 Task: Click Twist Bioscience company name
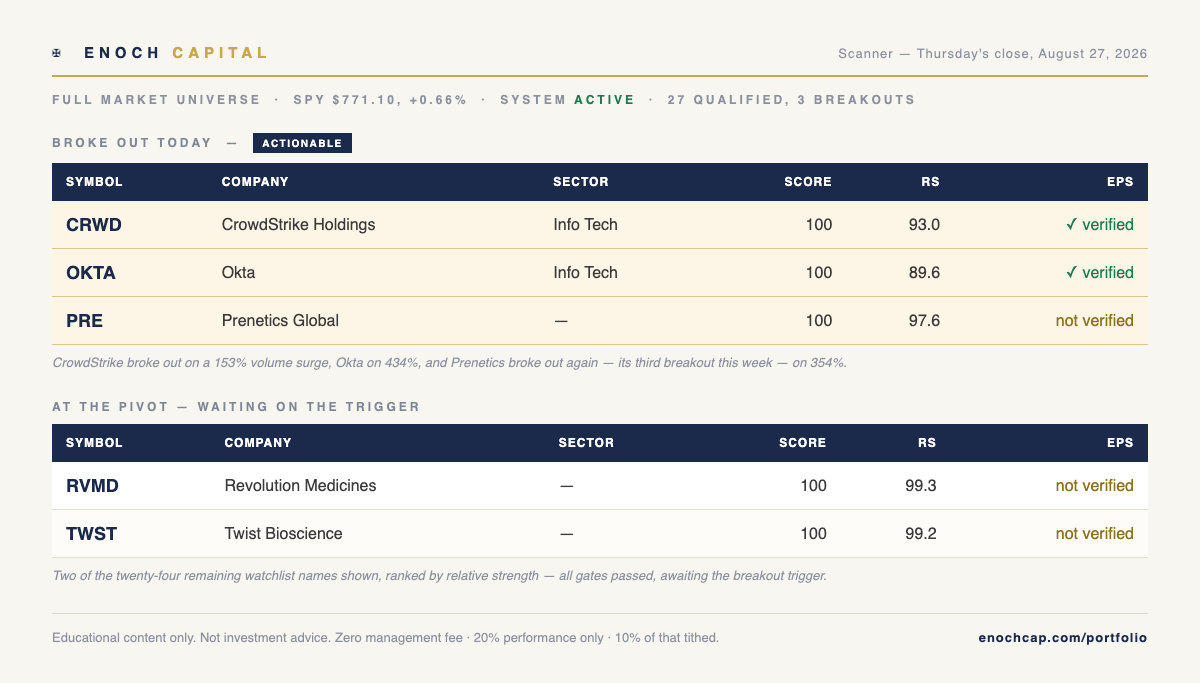(x=284, y=534)
